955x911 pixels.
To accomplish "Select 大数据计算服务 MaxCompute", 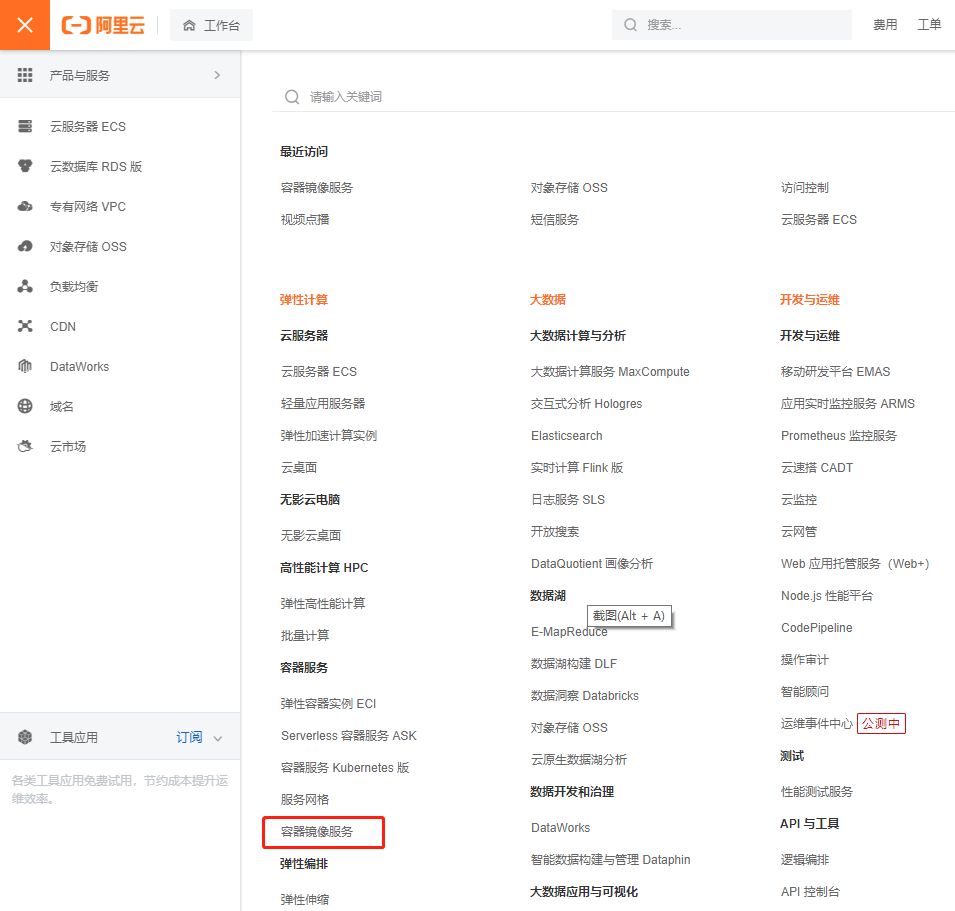I will [610, 371].
